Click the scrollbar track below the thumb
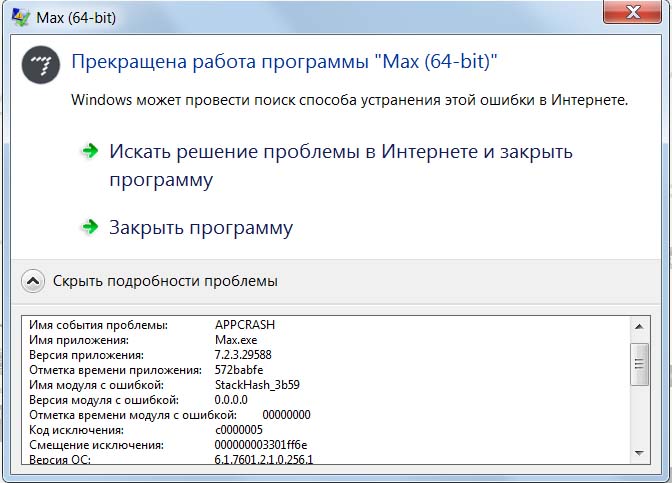672x483 pixels. (640, 420)
